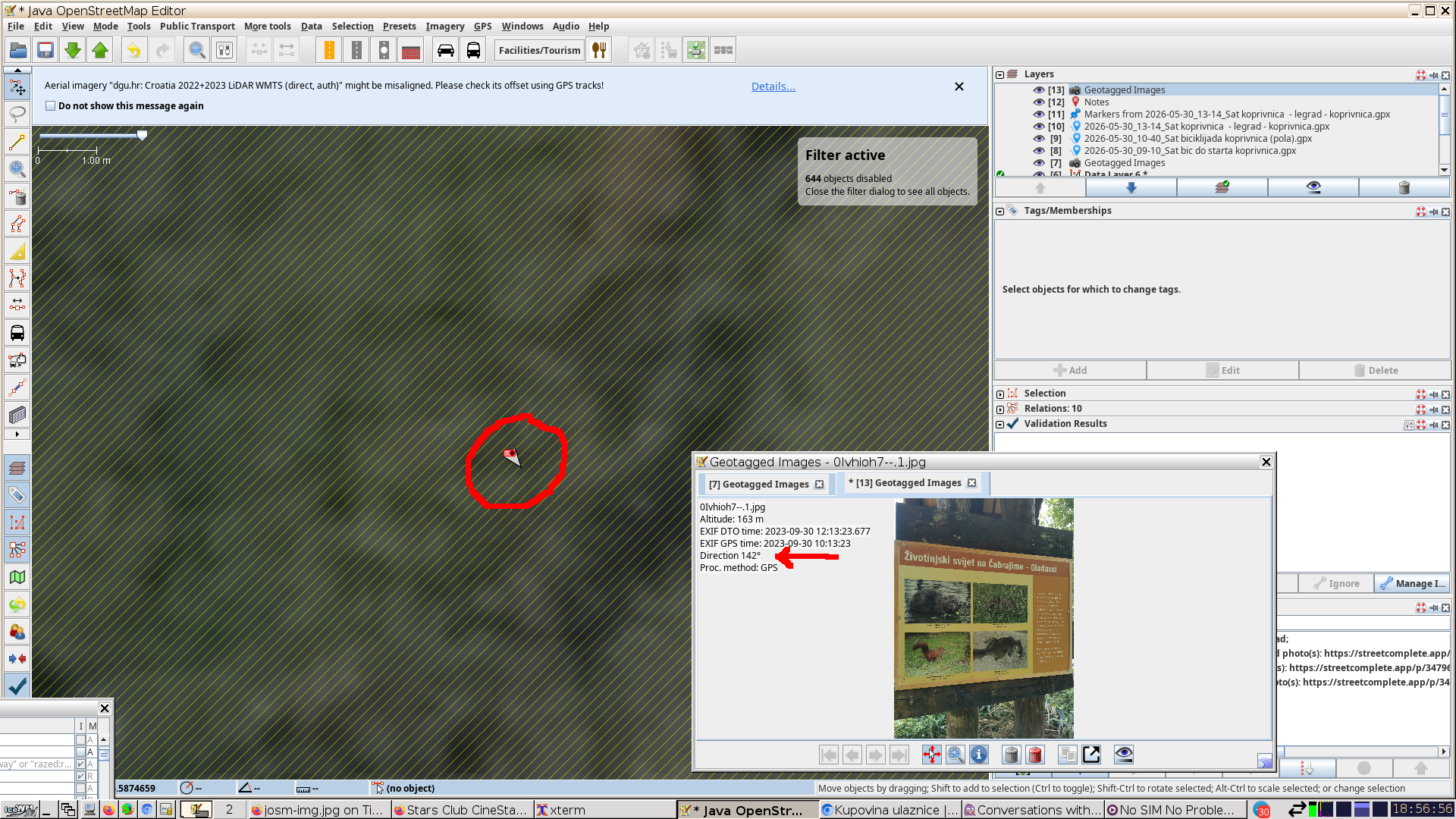This screenshot has width=1456, height=819.
Task: Open the Imagery menu
Action: 444,26
